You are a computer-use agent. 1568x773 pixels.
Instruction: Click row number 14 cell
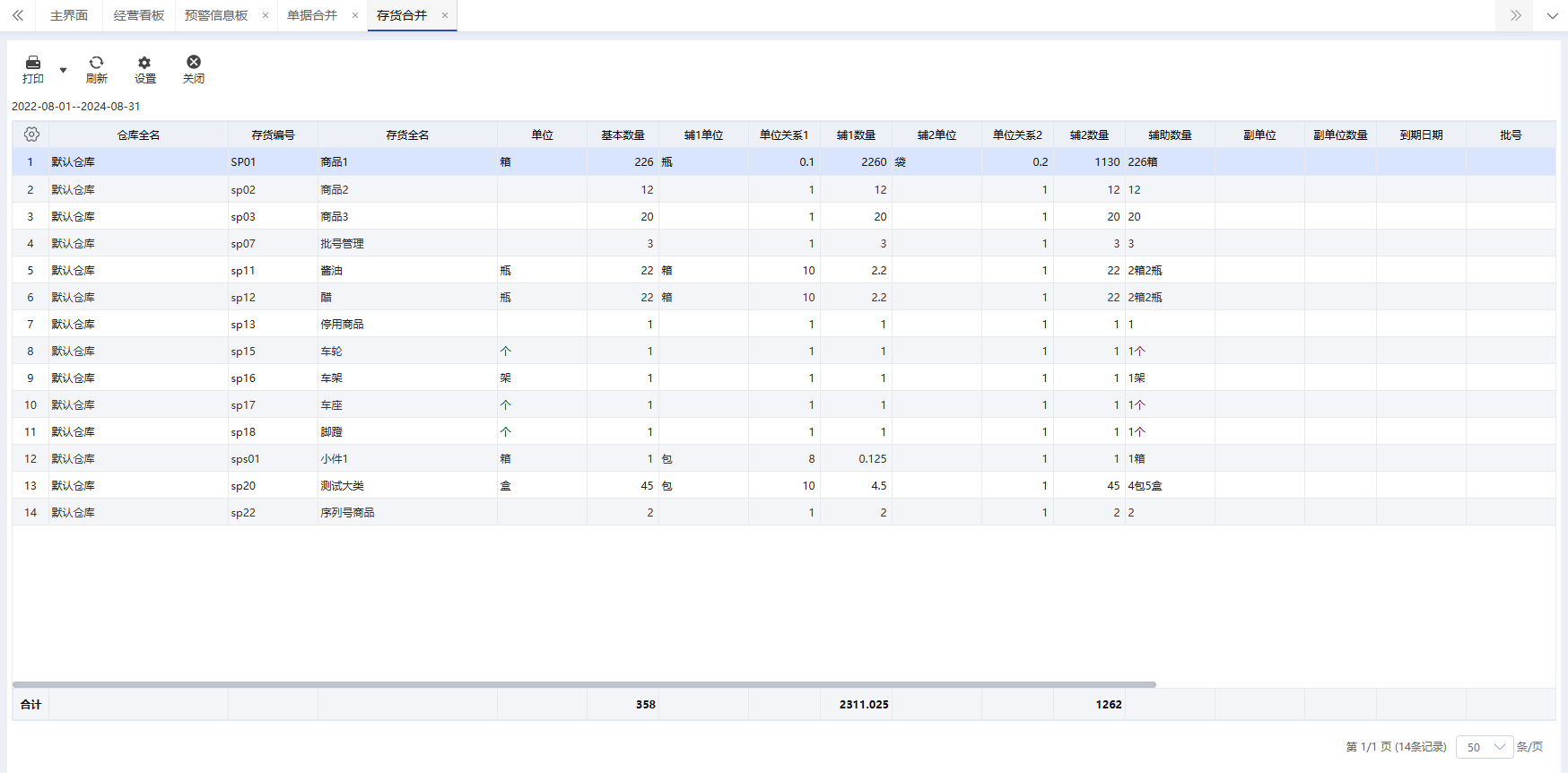[x=30, y=512]
